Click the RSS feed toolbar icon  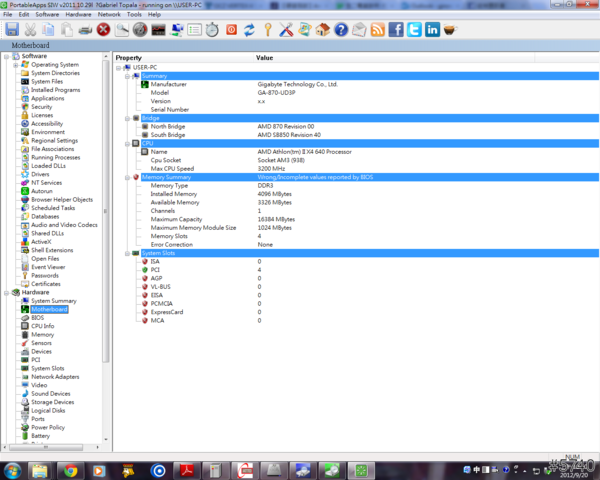[377, 30]
